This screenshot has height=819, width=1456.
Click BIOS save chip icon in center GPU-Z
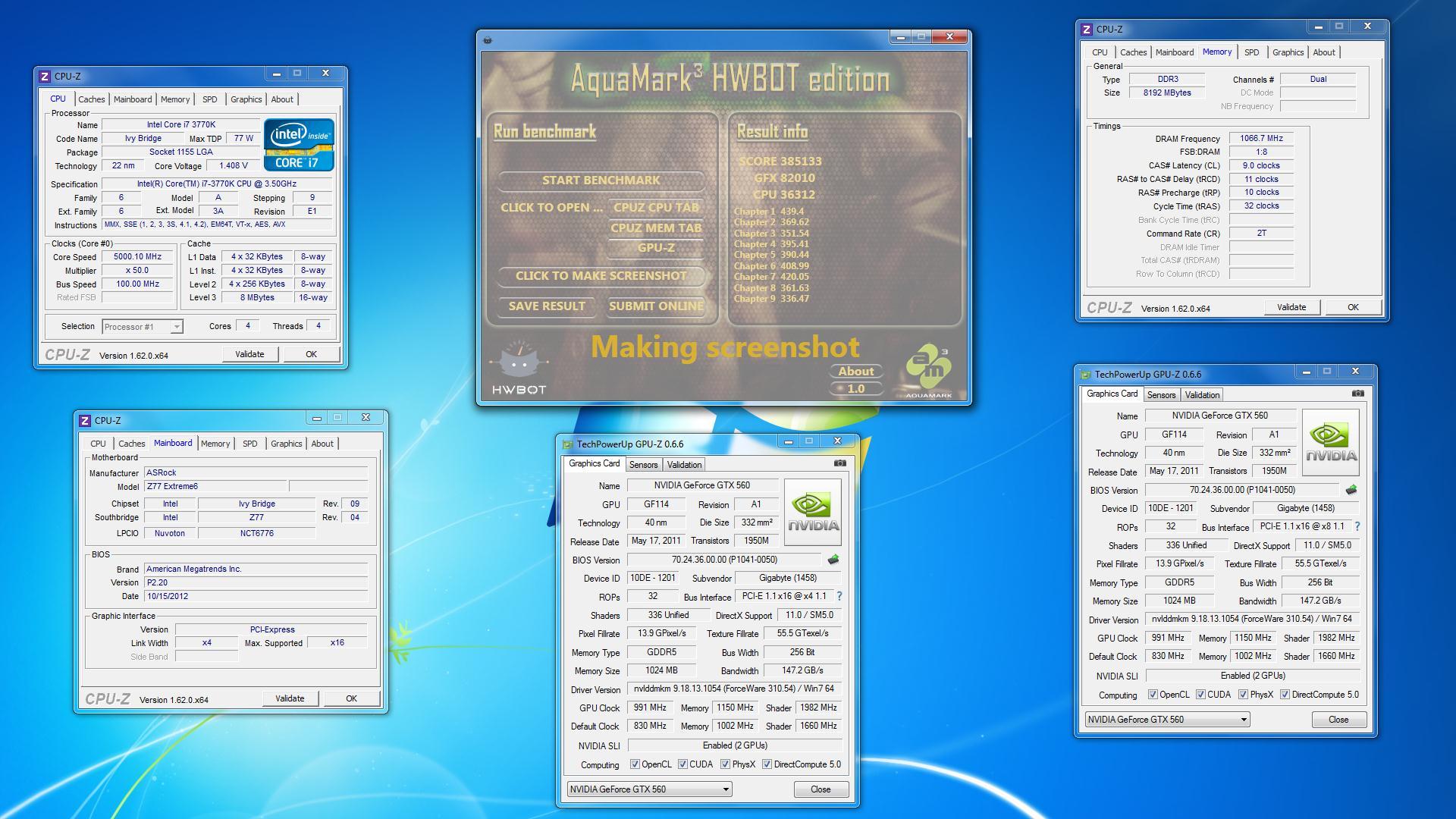point(833,559)
